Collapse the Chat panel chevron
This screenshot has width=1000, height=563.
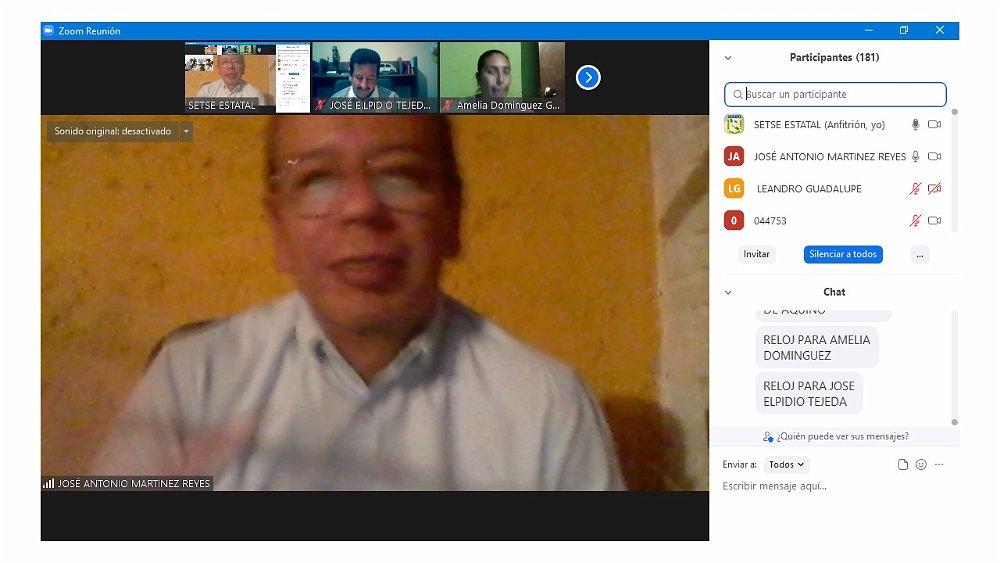click(728, 293)
